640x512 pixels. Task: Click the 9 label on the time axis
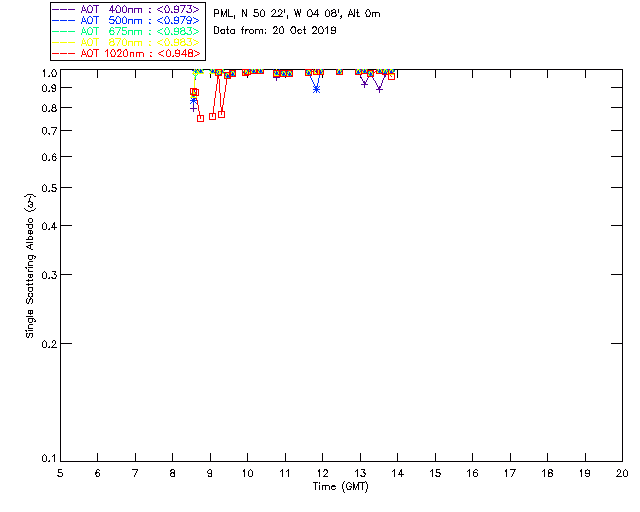pos(210,473)
